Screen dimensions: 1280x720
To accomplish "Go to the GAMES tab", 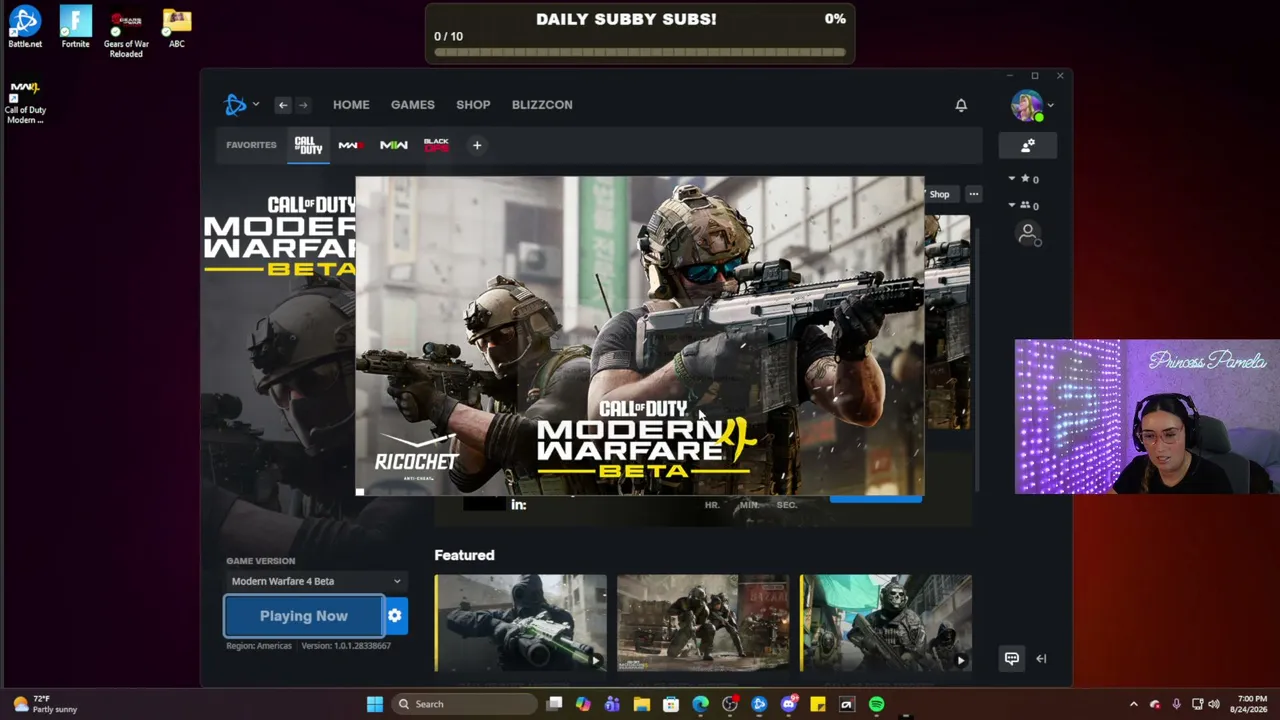I will tap(413, 105).
